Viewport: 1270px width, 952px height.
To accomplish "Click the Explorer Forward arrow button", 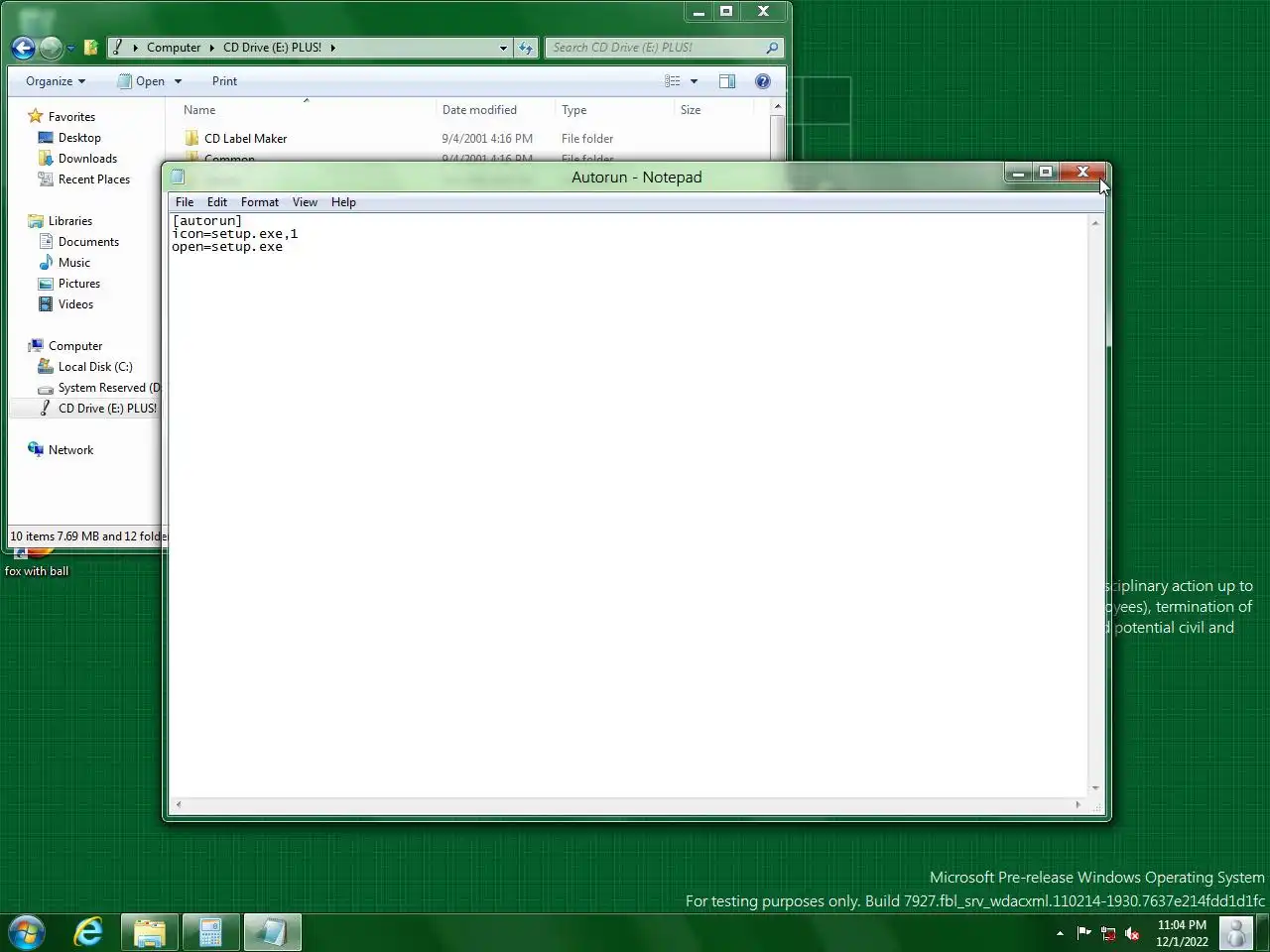I will tap(51, 48).
